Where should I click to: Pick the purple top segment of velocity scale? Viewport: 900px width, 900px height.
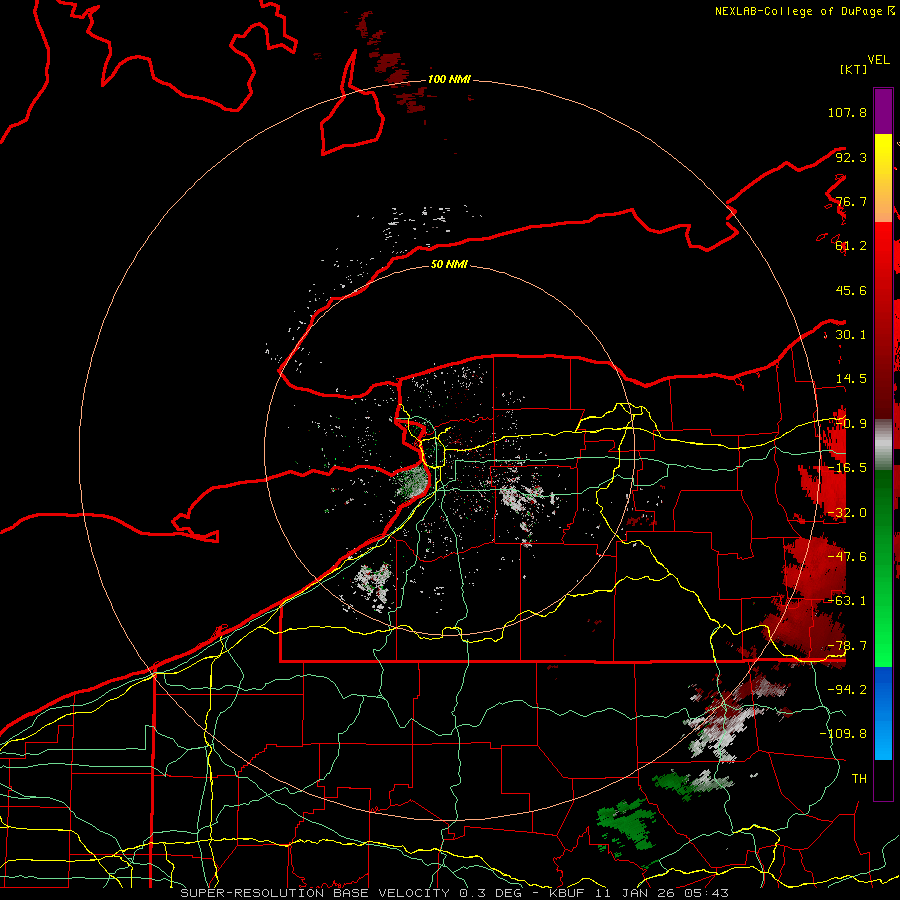pos(883,111)
